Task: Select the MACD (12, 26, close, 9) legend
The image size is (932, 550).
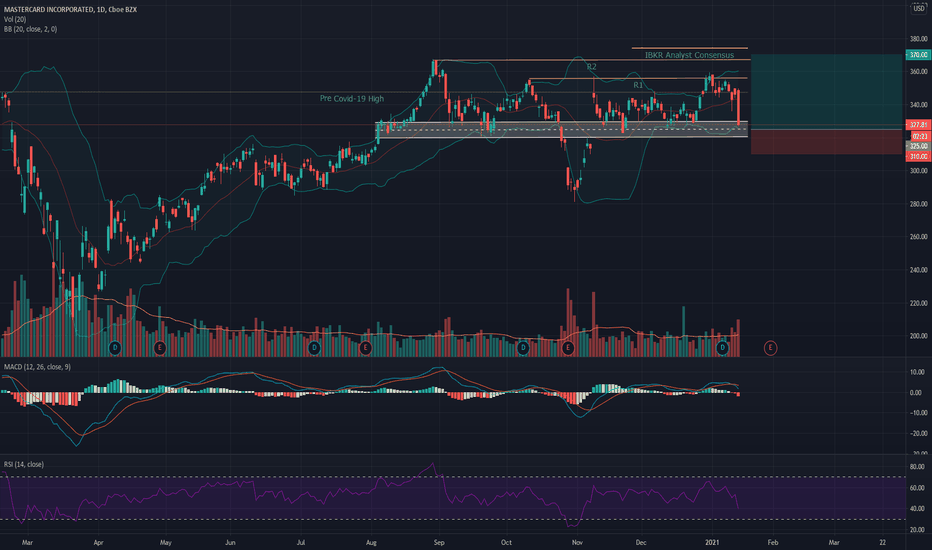Action: pyautogui.click(x=37, y=367)
